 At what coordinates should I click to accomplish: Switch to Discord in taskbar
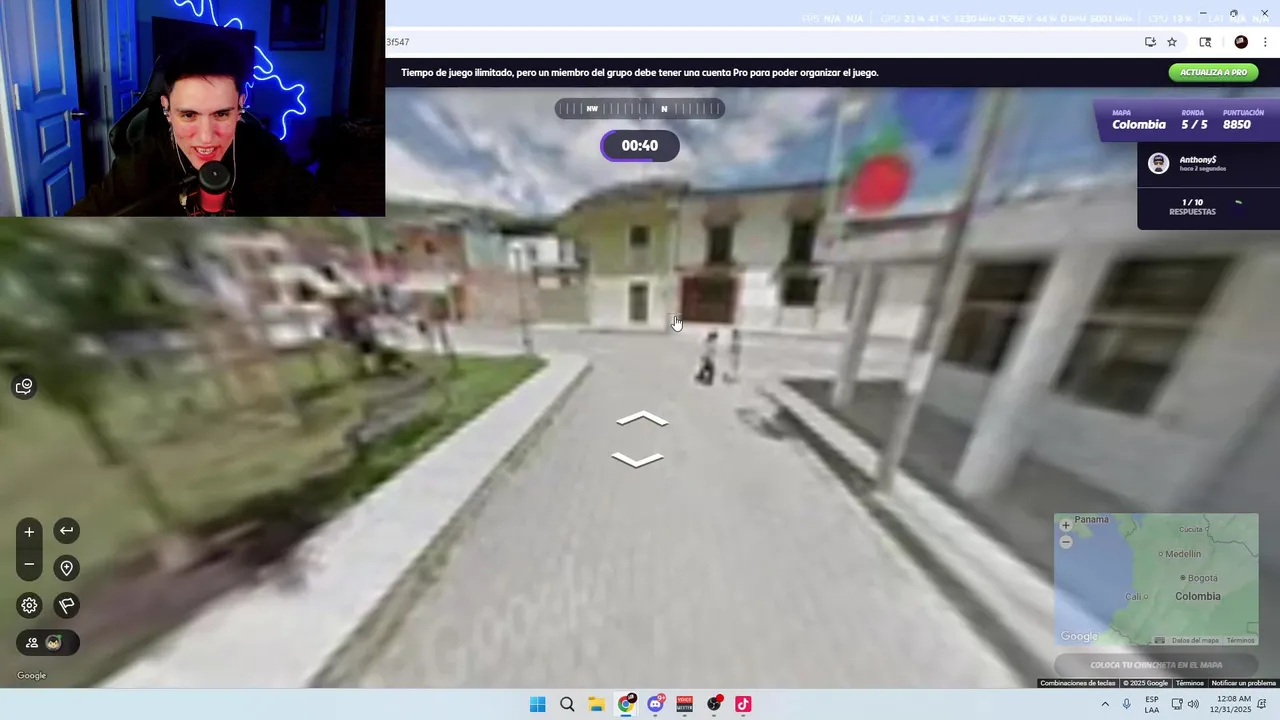[x=655, y=704]
